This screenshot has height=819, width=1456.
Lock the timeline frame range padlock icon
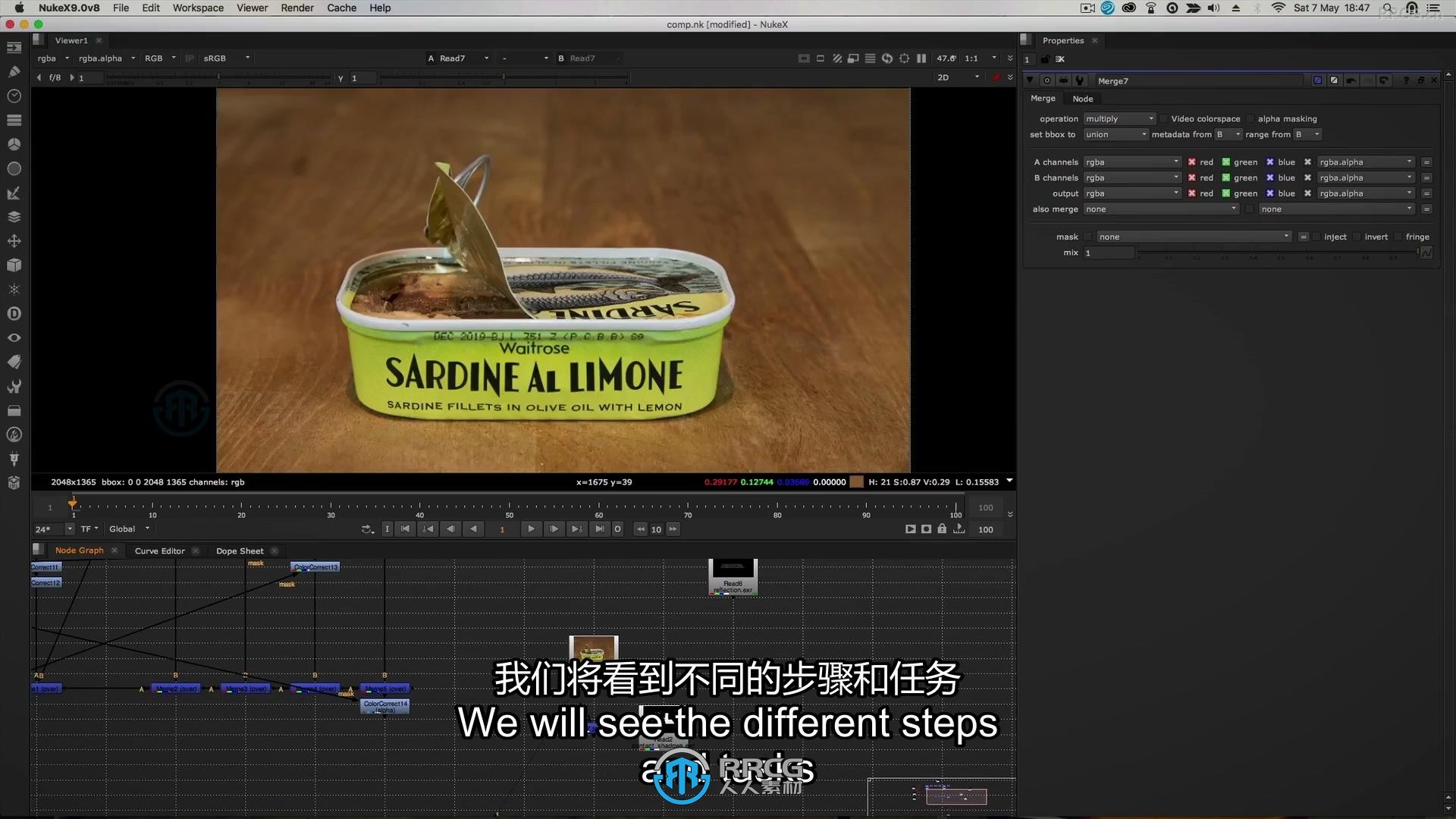(x=942, y=529)
